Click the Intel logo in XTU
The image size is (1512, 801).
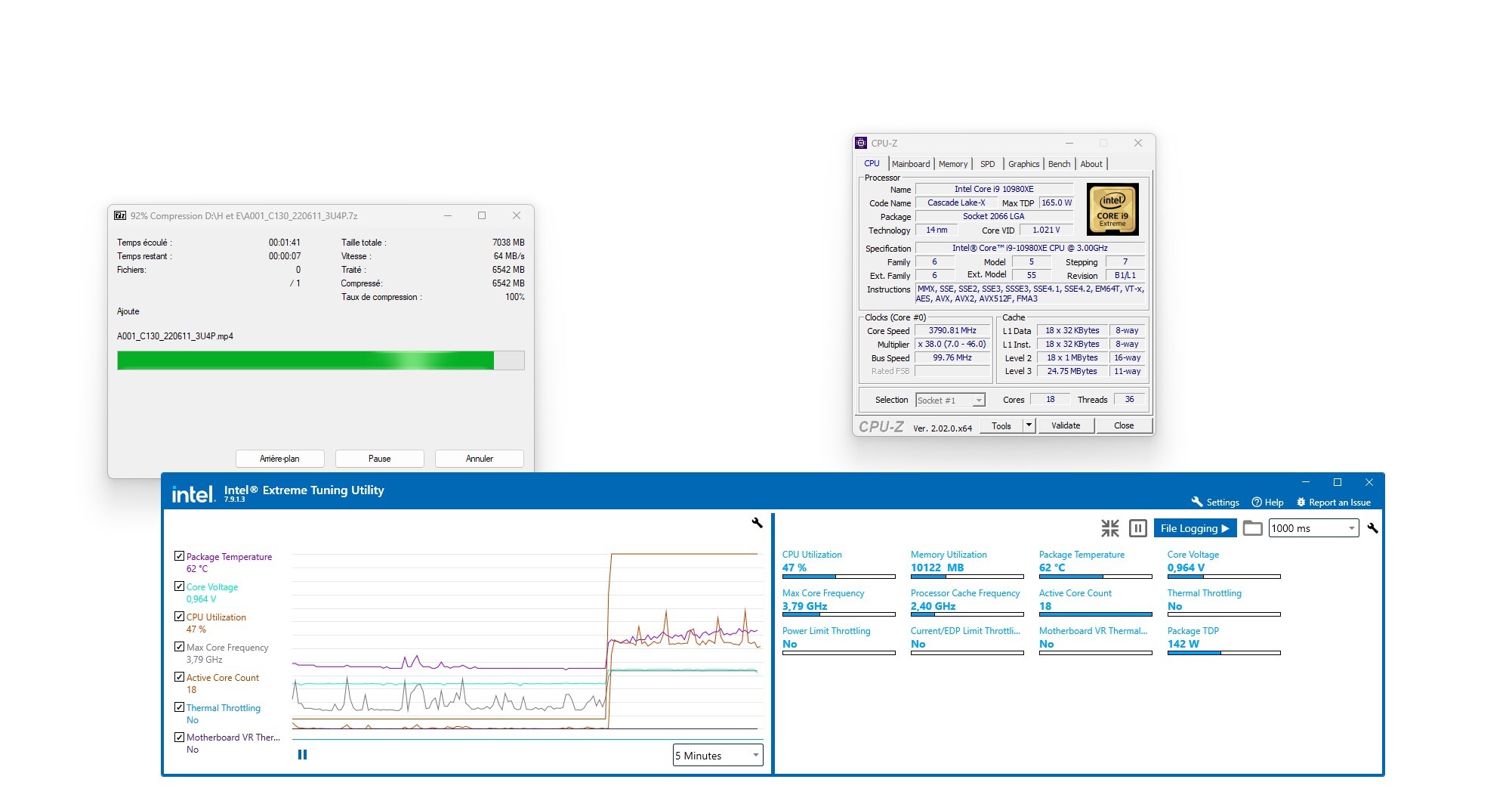coord(193,494)
